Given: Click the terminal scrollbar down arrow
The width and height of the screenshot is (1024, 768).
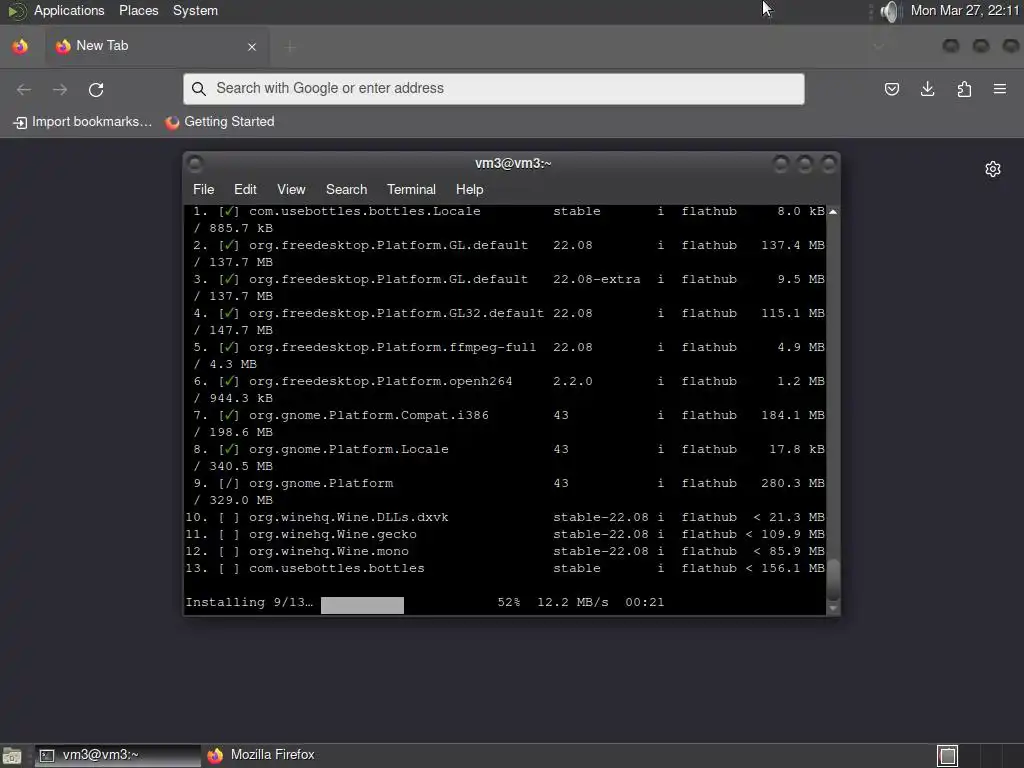Looking at the screenshot, I should tap(833, 609).
